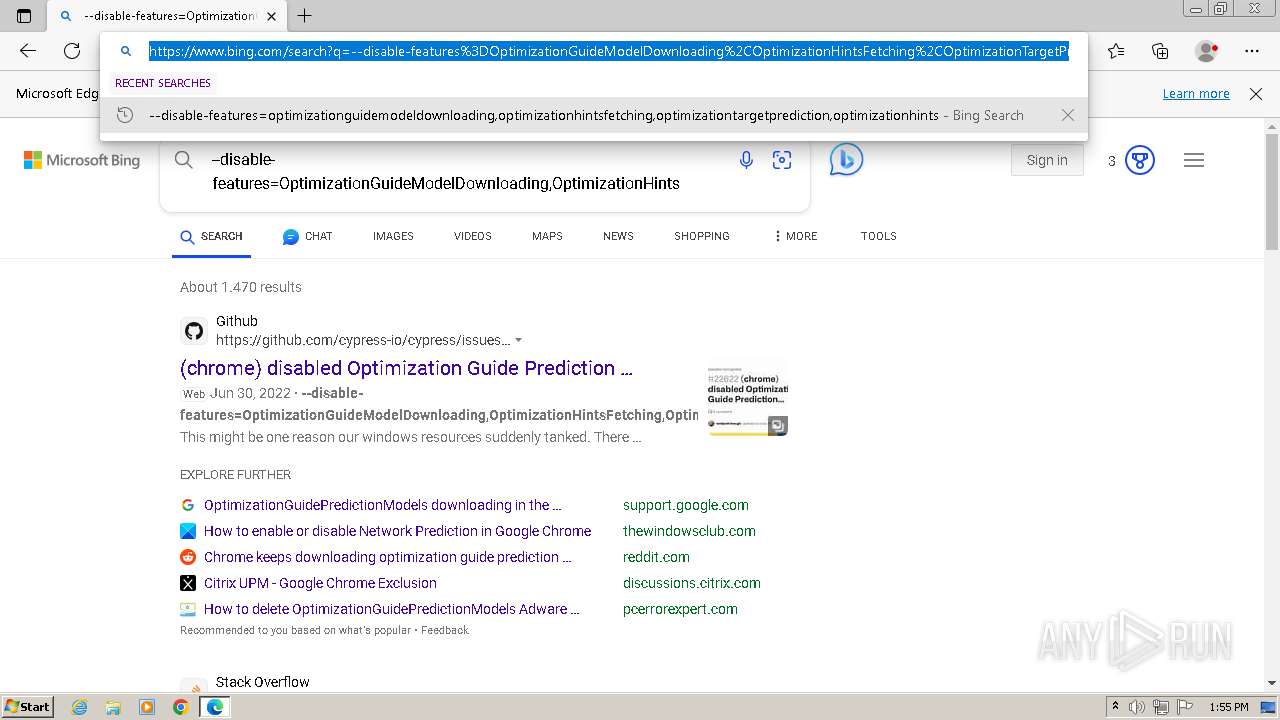Open Chrome keeps downloading optimization guide link
This screenshot has height=720, width=1280.
pyautogui.click(x=387, y=557)
